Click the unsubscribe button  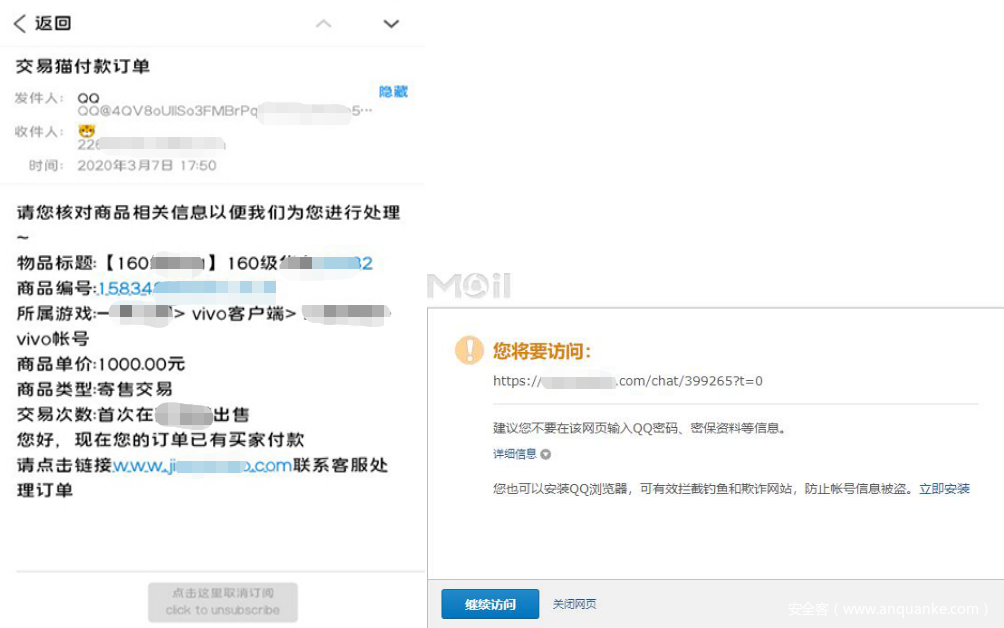click(223, 602)
